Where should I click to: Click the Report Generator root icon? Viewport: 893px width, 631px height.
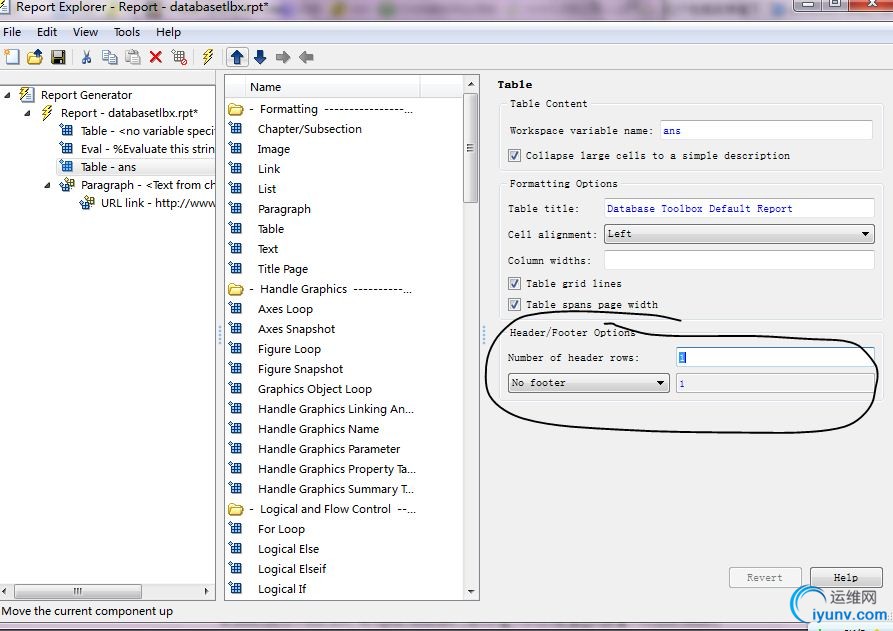[26, 95]
